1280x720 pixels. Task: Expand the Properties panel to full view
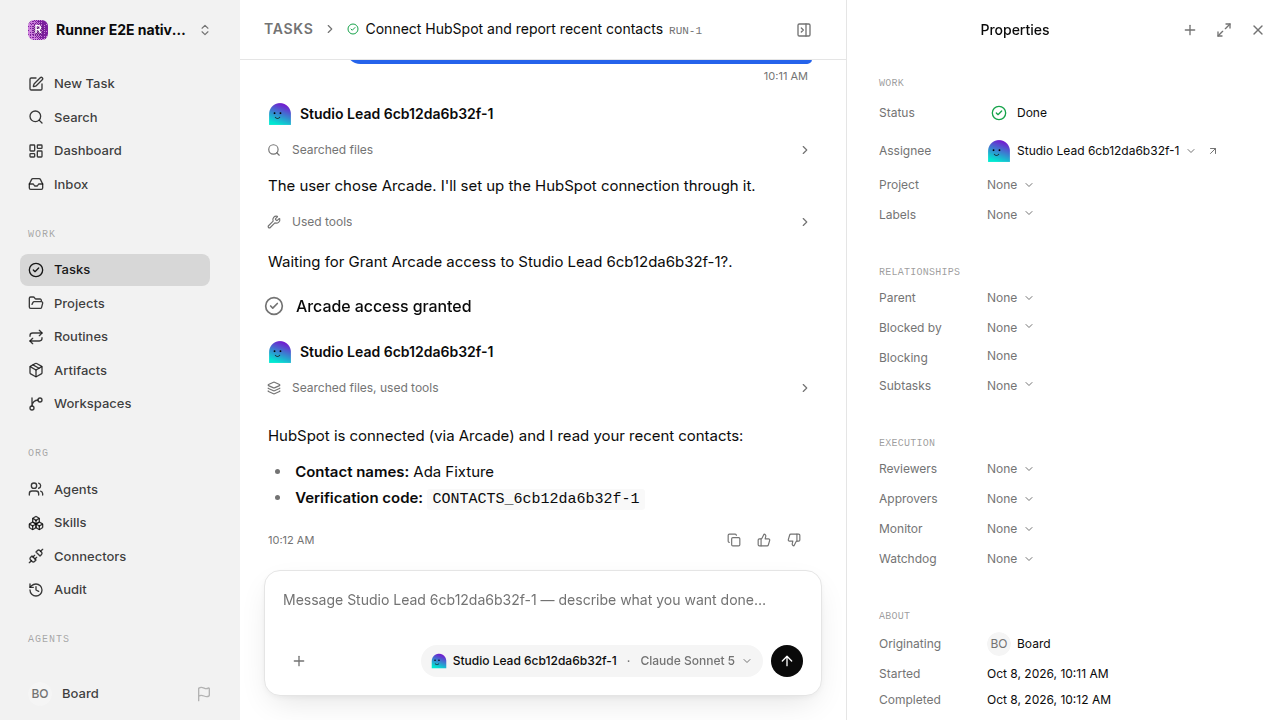(1224, 30)
